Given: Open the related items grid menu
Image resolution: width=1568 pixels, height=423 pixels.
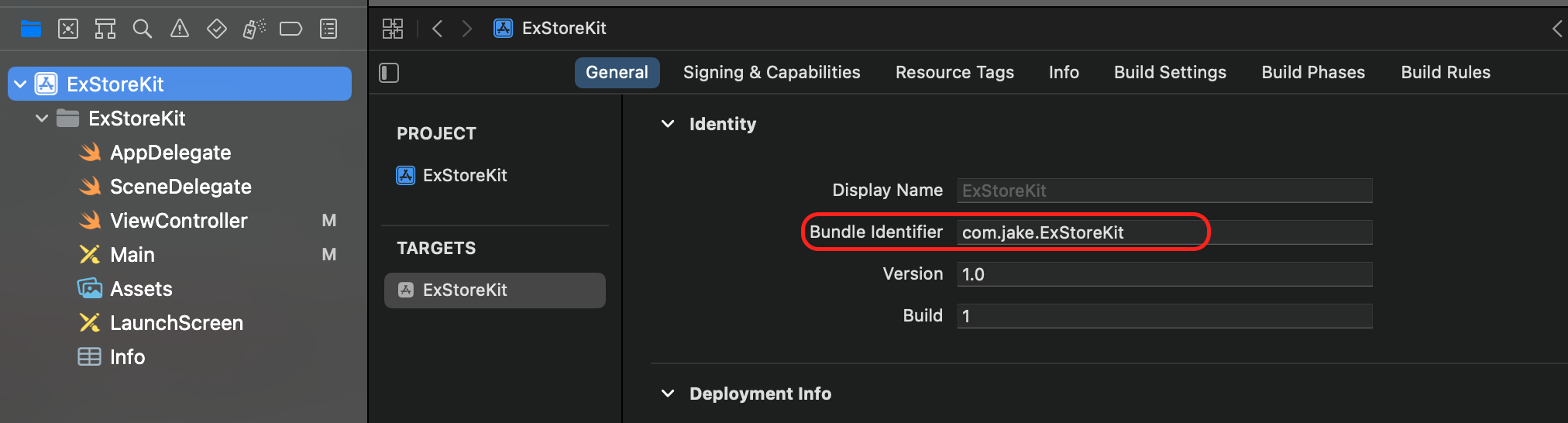Looking at the screenshot, I should [x=393, y=29].
